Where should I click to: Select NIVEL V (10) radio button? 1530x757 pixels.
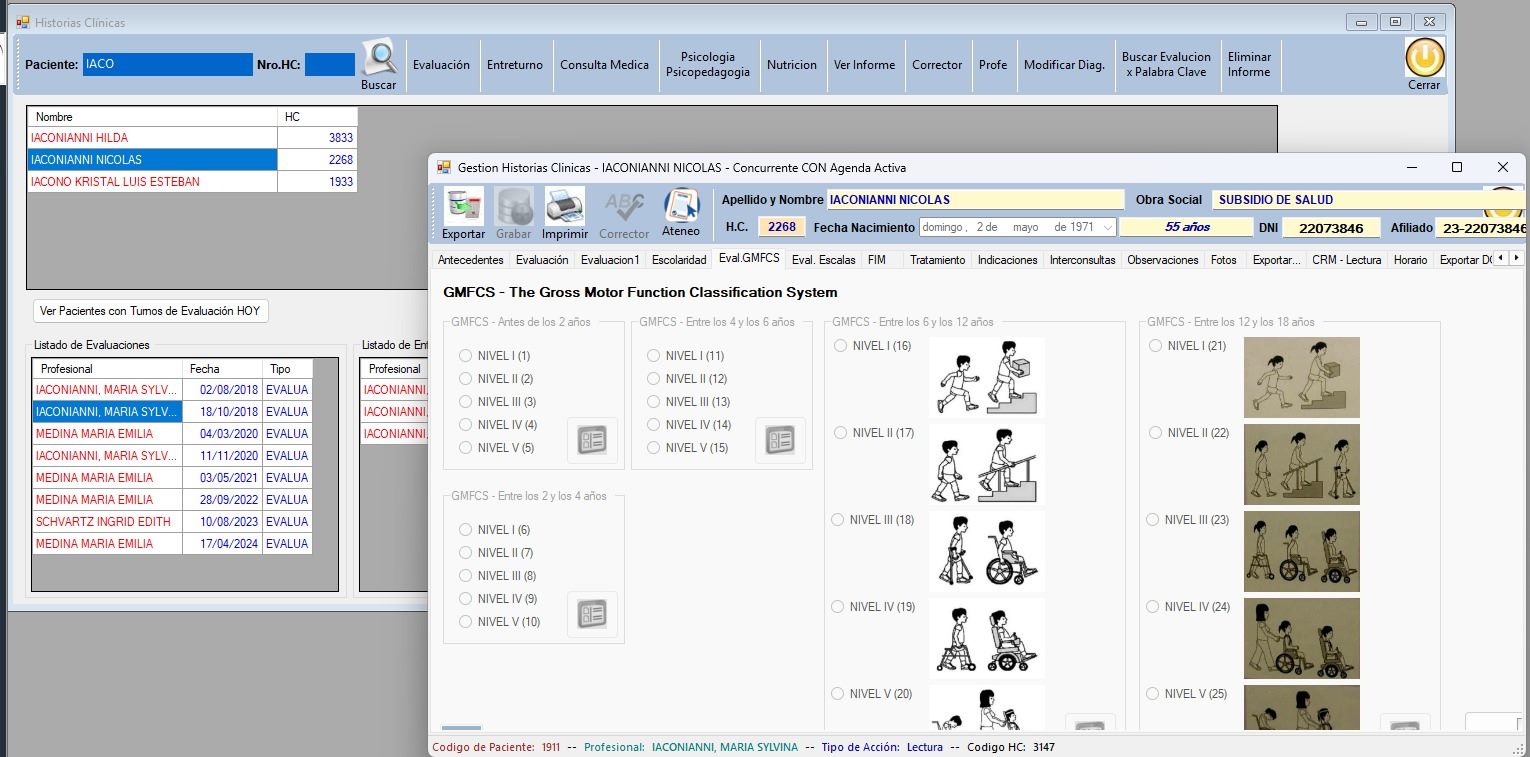[465, 622]
